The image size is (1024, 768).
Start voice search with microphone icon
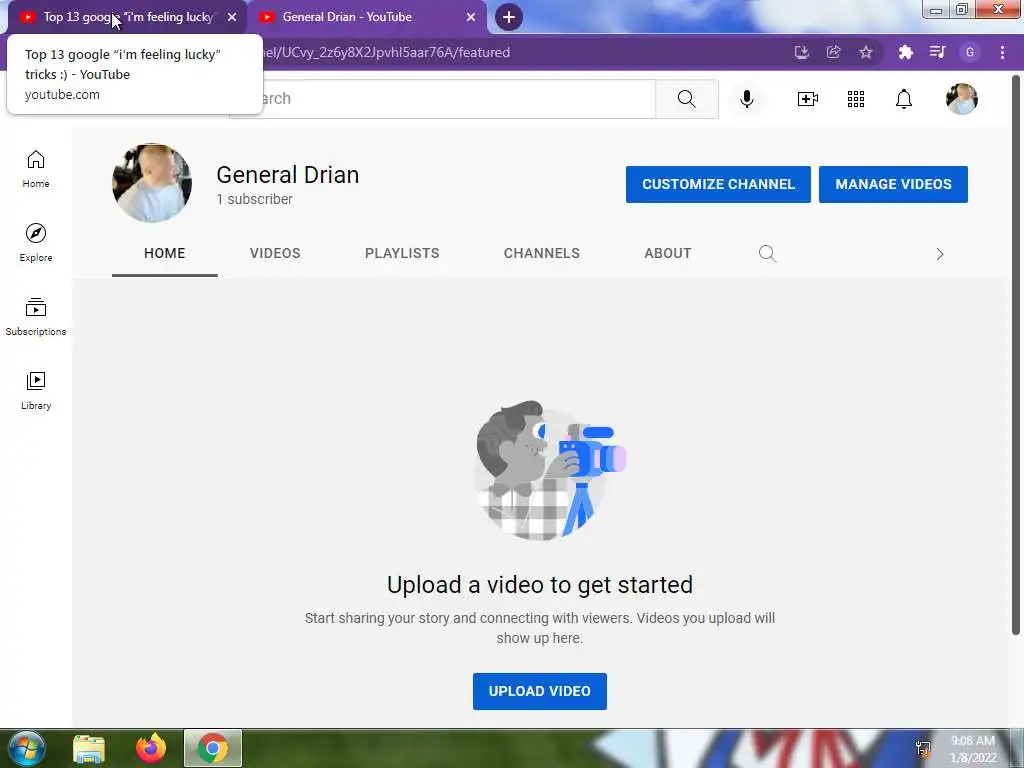click(x=747, y=99)
